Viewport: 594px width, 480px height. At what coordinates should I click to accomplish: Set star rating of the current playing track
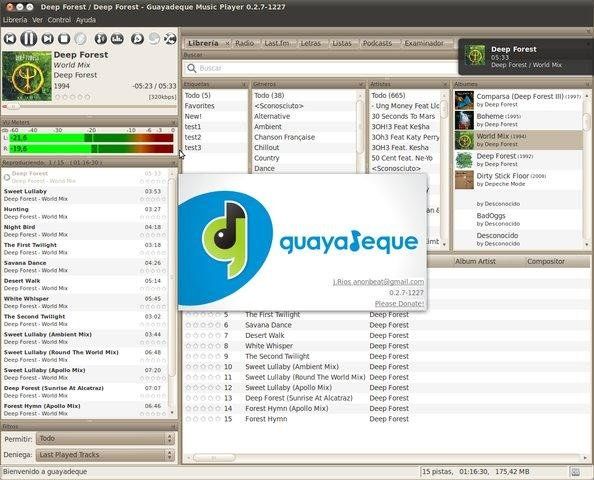pos(73,97)
